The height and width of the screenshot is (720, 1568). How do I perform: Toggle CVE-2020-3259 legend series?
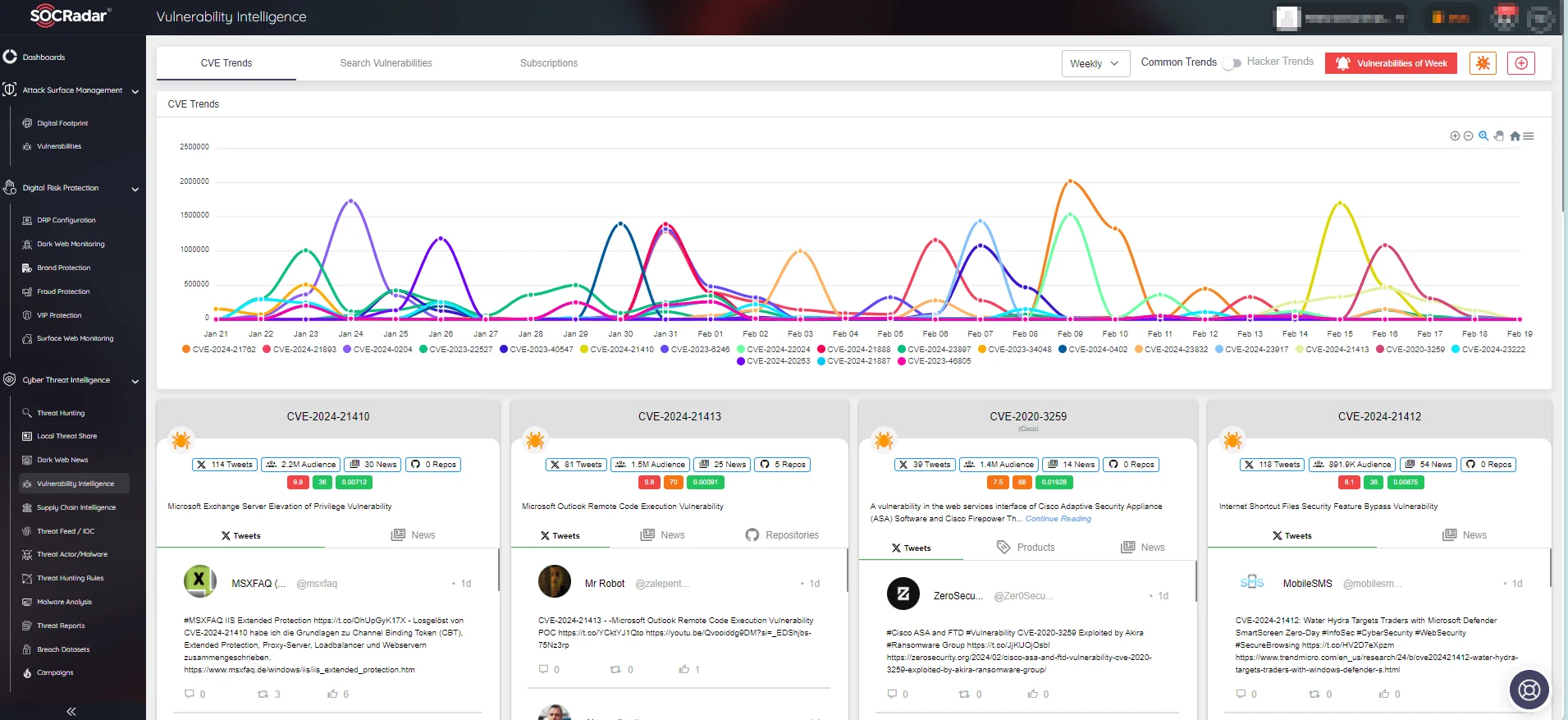(x=1410, y=349)
